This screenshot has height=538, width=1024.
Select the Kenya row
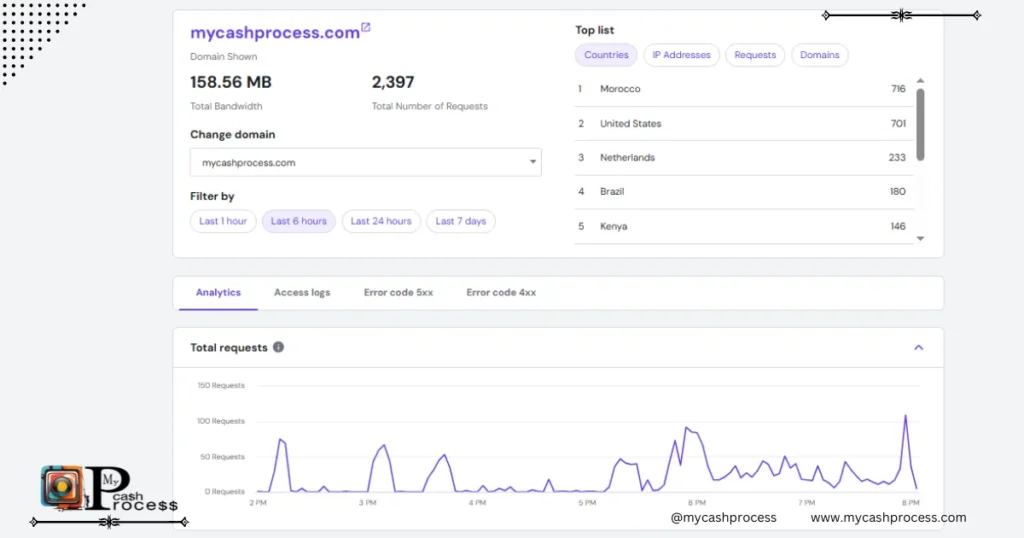tap(744, 226)
